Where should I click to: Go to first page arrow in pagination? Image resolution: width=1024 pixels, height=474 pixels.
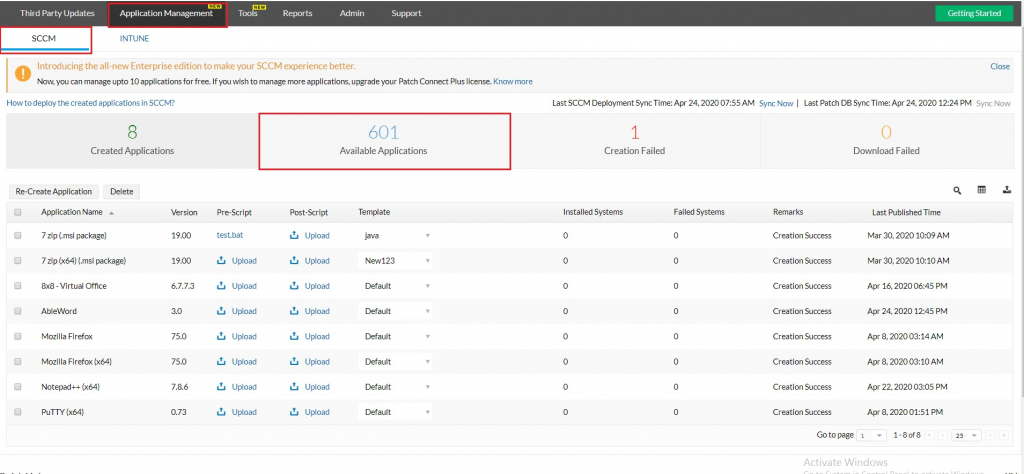[929, 435]
